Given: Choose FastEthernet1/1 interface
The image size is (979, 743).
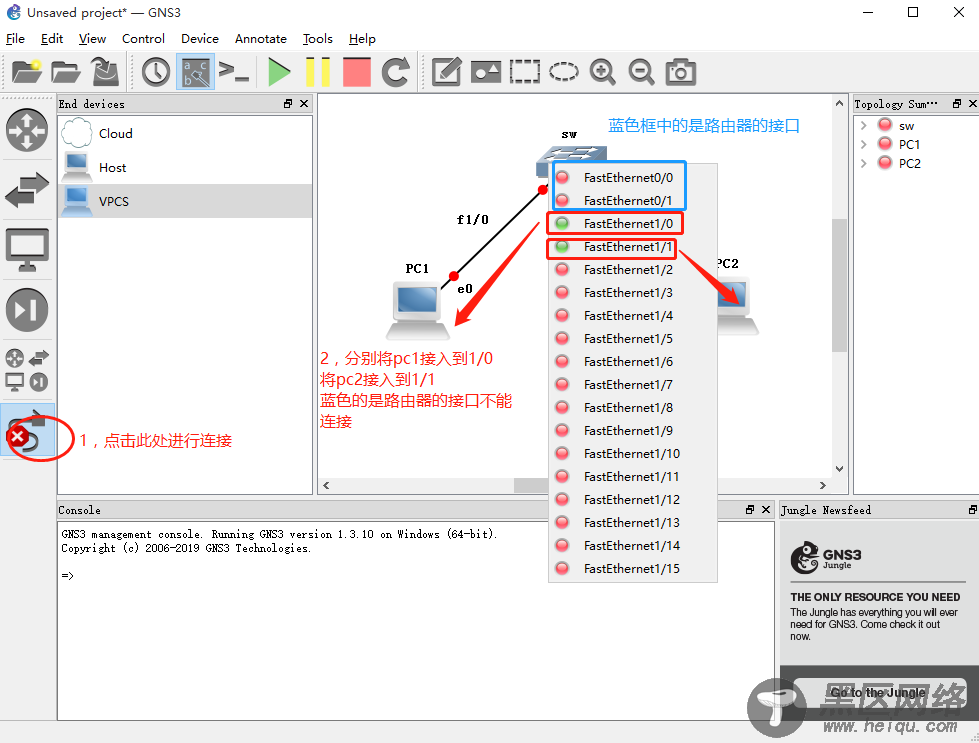Looking at the screenshot, I should coord(632,247).
